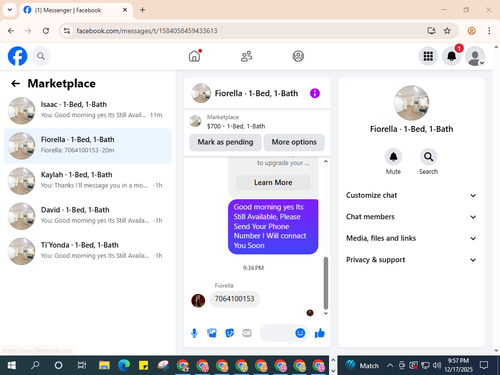Open Cortana circle on the taskbar
The height and width of the screenshot is (375, 500).
point(58,366)
